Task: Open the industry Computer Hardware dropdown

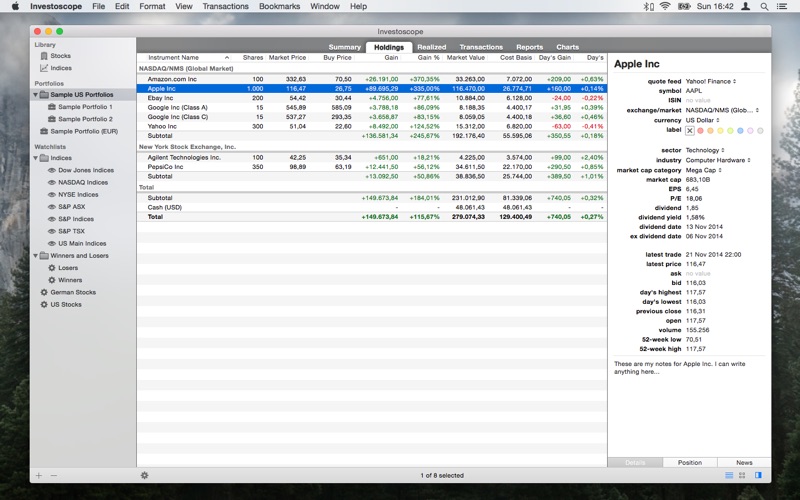Action: pos(718,160)
